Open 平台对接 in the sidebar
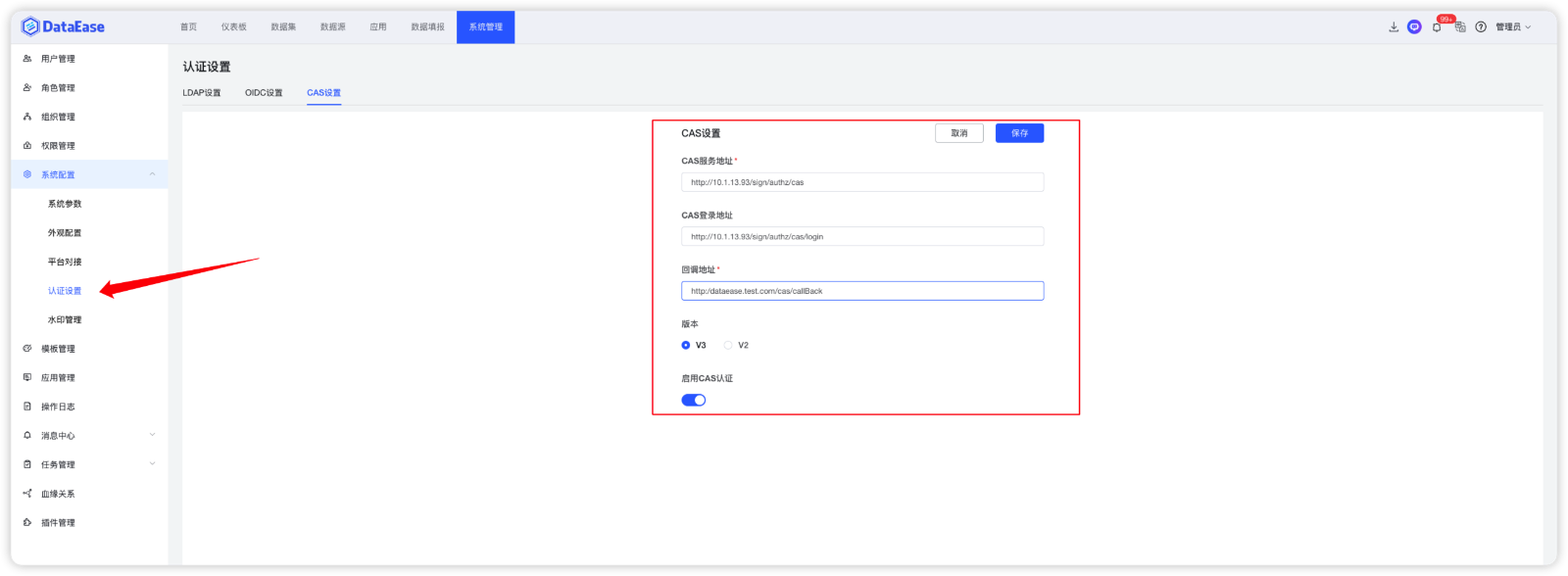 65,262
